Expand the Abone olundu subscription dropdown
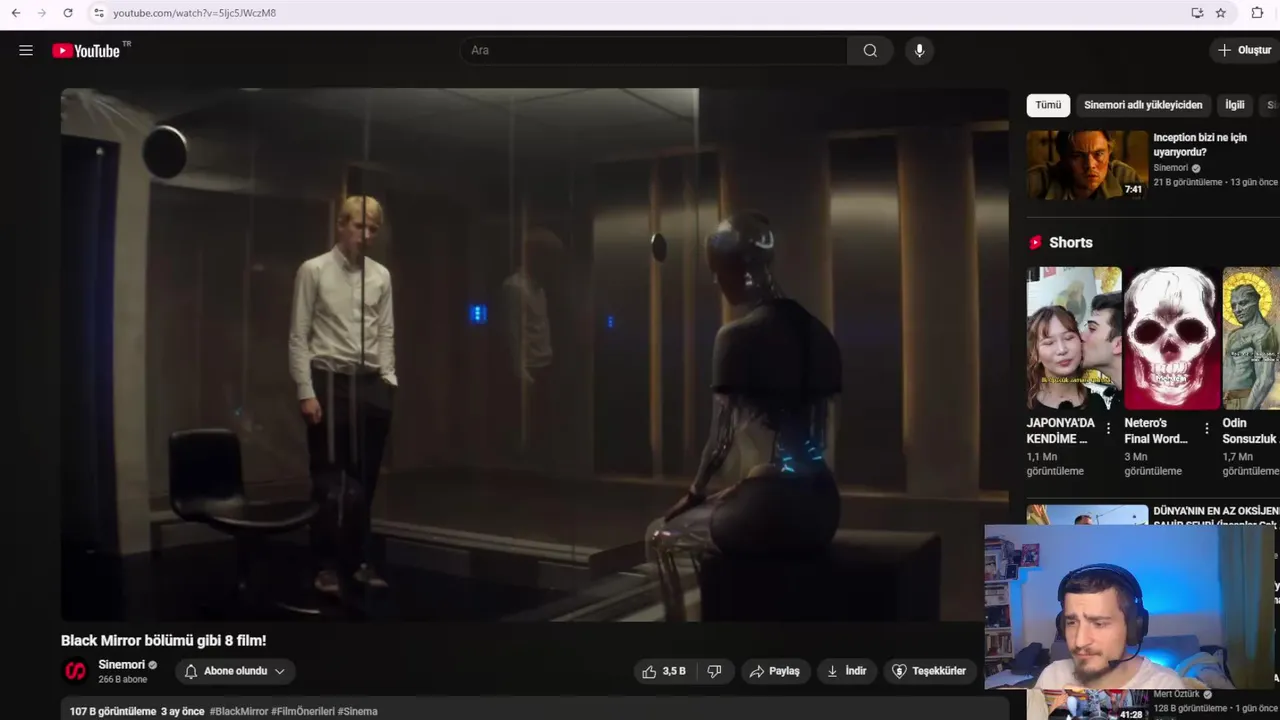Image resolution: width=1280 pixels, height=720 pixels. click(280, 671)
